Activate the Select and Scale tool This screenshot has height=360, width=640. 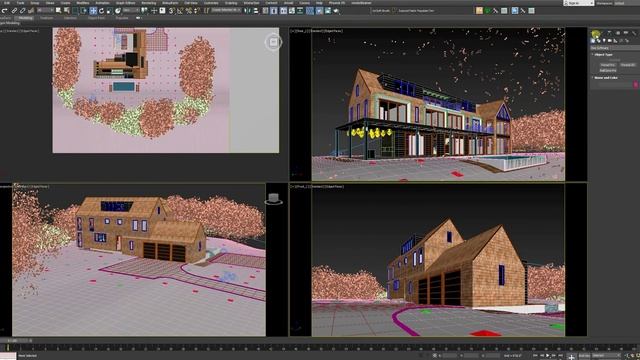(x=109, y=11)
